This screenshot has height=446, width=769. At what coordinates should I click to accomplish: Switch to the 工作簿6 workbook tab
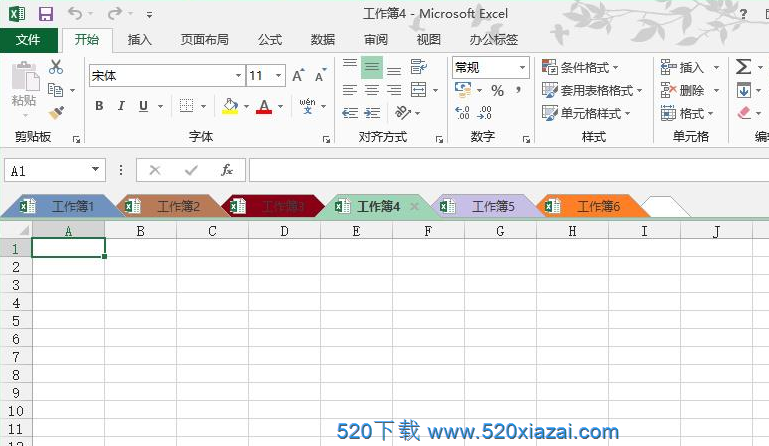pos(590,206)
